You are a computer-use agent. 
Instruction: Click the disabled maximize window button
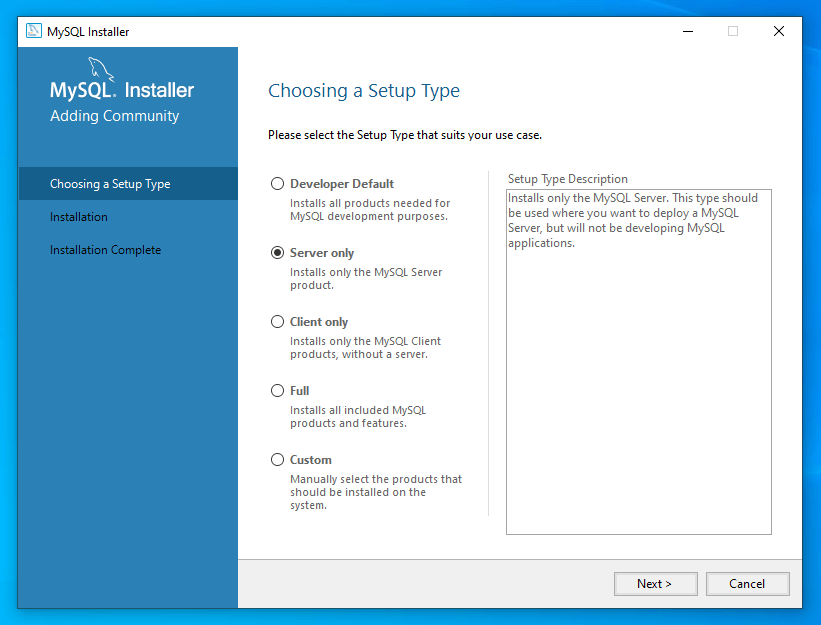click(733, 31)
